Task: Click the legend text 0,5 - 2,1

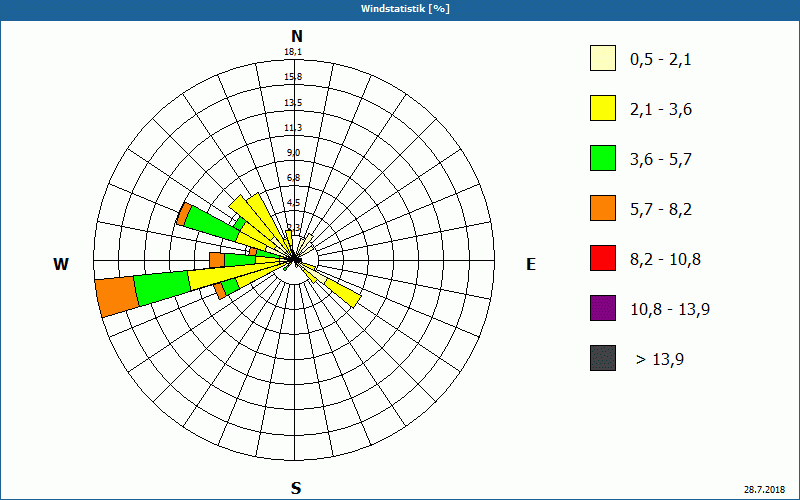Action: point(661,60)
